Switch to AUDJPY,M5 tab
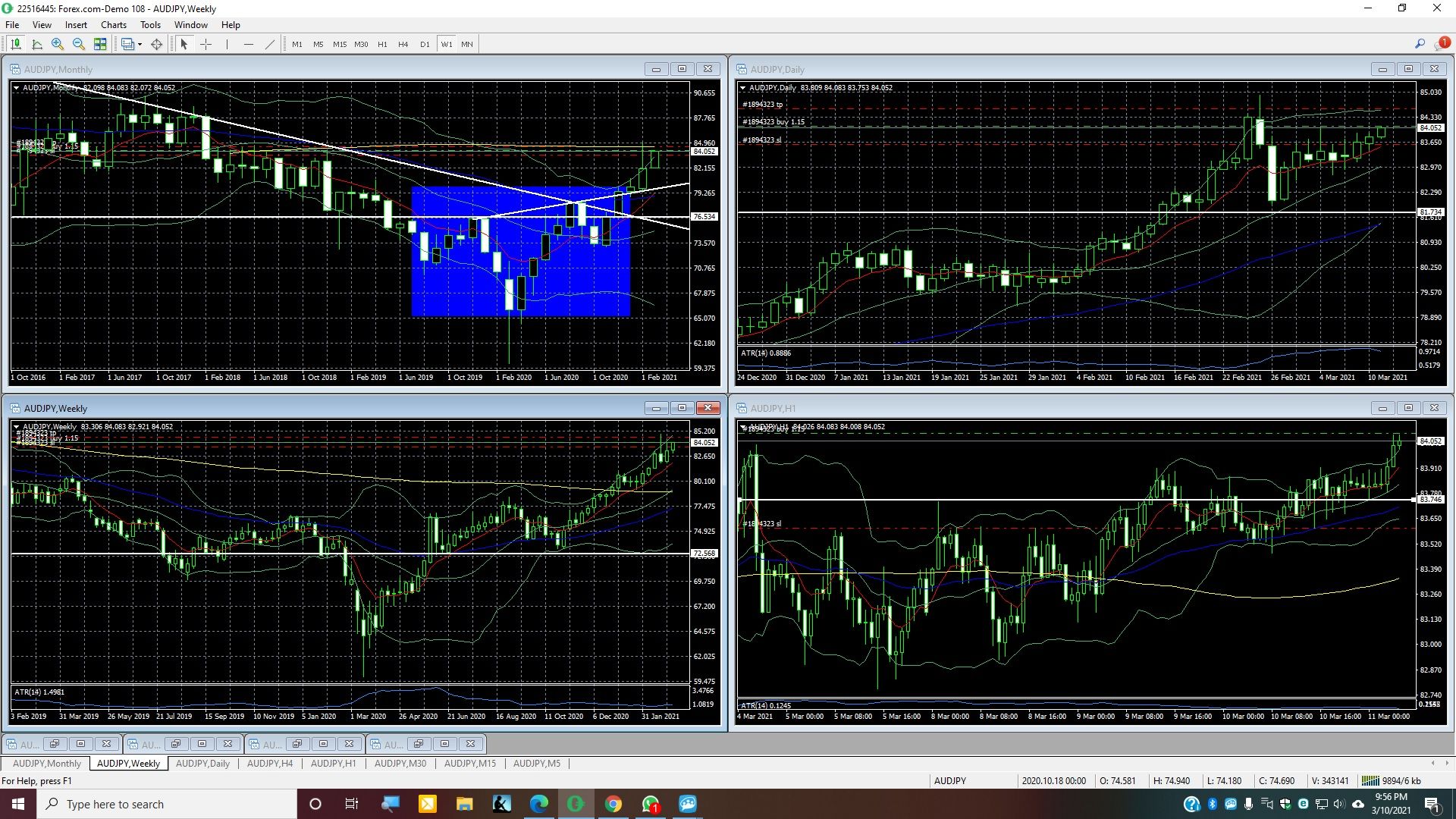 coord(537,764)
